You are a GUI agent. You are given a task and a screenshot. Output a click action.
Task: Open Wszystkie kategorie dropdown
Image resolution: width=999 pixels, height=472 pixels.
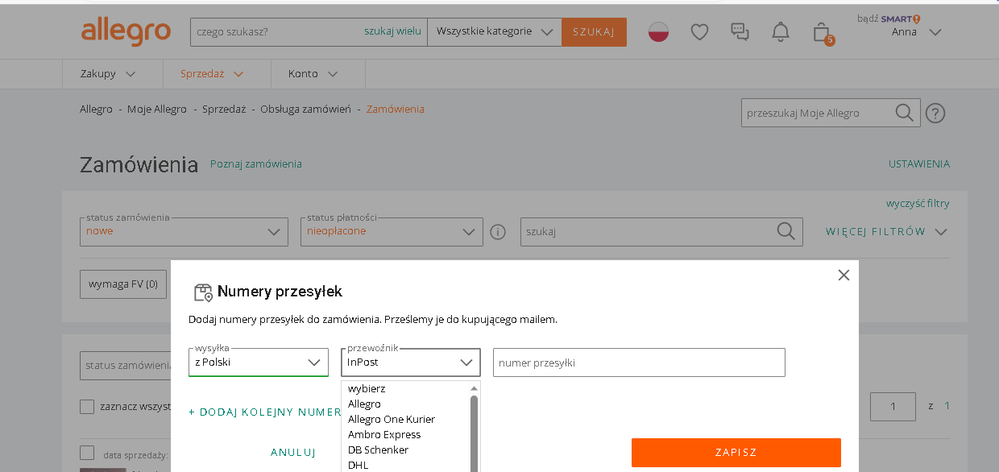494,32
